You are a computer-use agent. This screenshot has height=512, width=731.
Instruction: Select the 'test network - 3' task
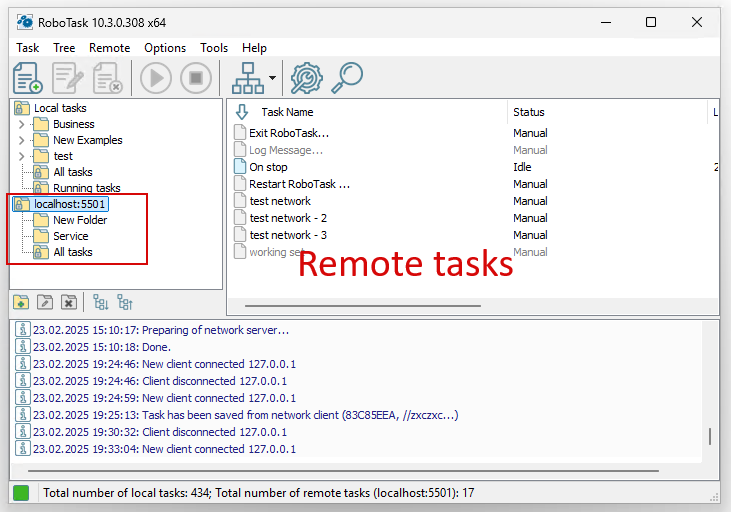click(288, 235)
